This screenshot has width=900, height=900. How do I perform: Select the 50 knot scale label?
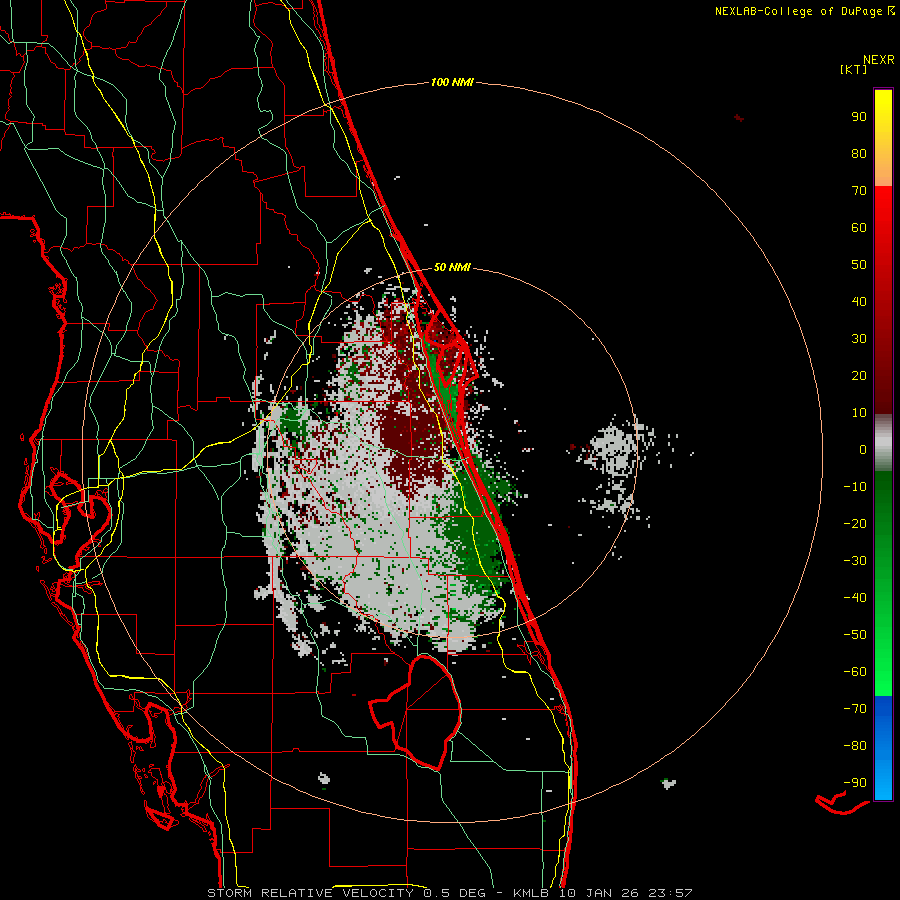pos(859,265)
